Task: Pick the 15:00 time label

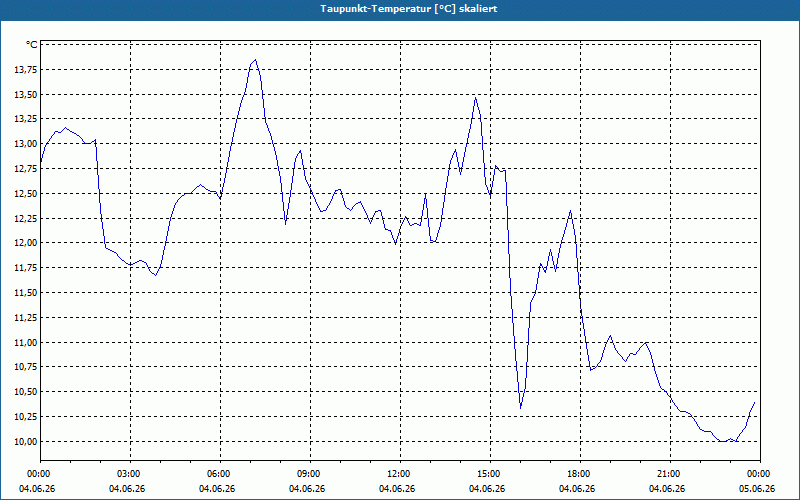Action: (x=487, y=474)
